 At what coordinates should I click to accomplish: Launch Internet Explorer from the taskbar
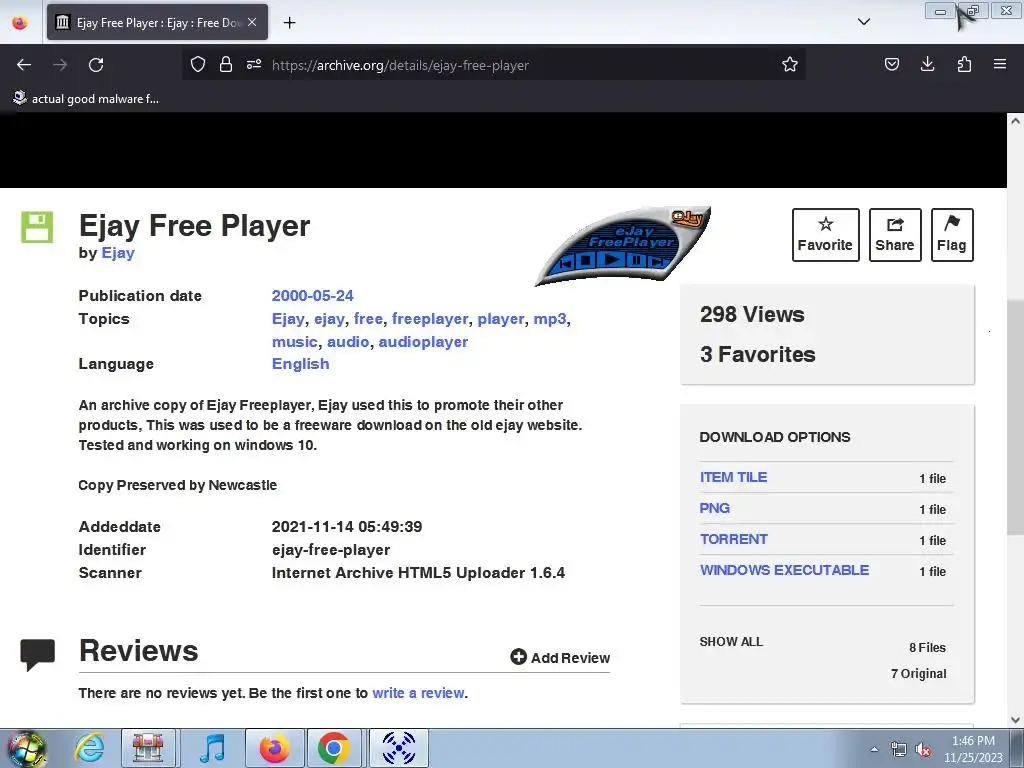(89, 748)
